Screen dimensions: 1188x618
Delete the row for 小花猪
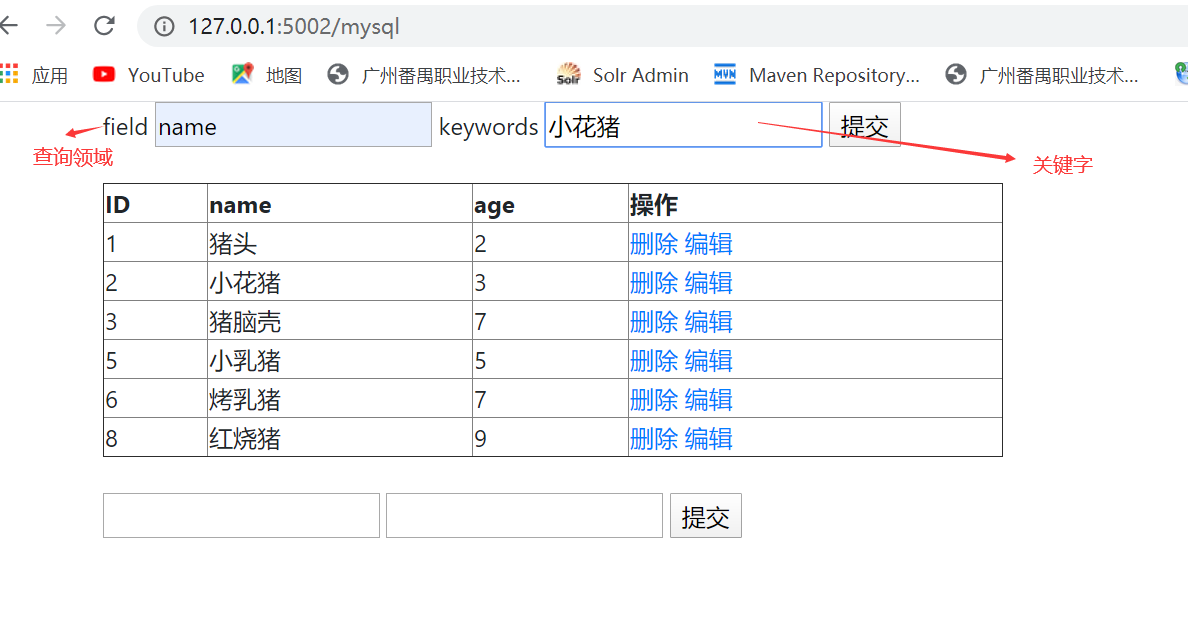click(x=653, y=281)
